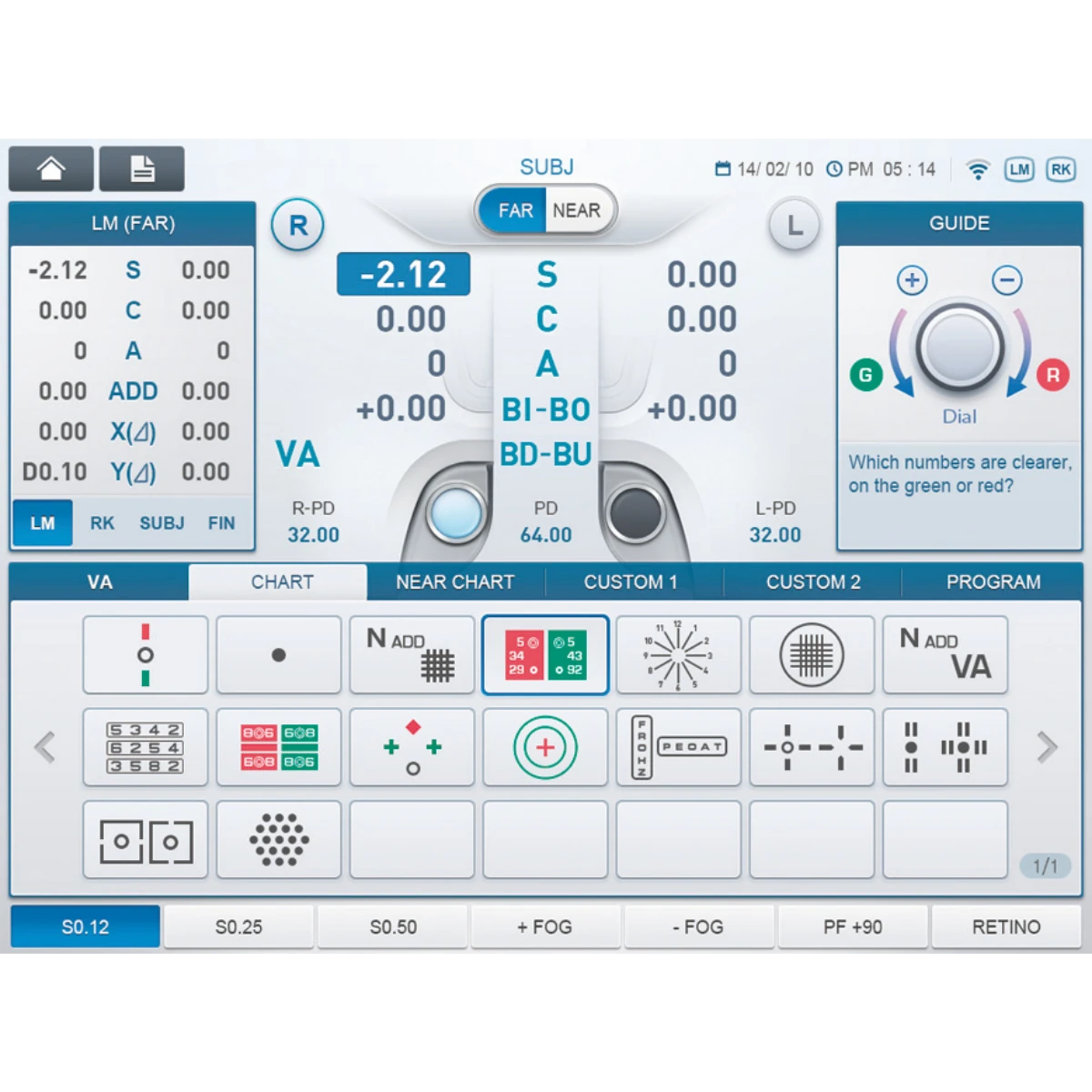Select the red-green duochrome chart
Image resolution: width=1092 pixels, height=1092 pixels.
(x=545, y=655)
